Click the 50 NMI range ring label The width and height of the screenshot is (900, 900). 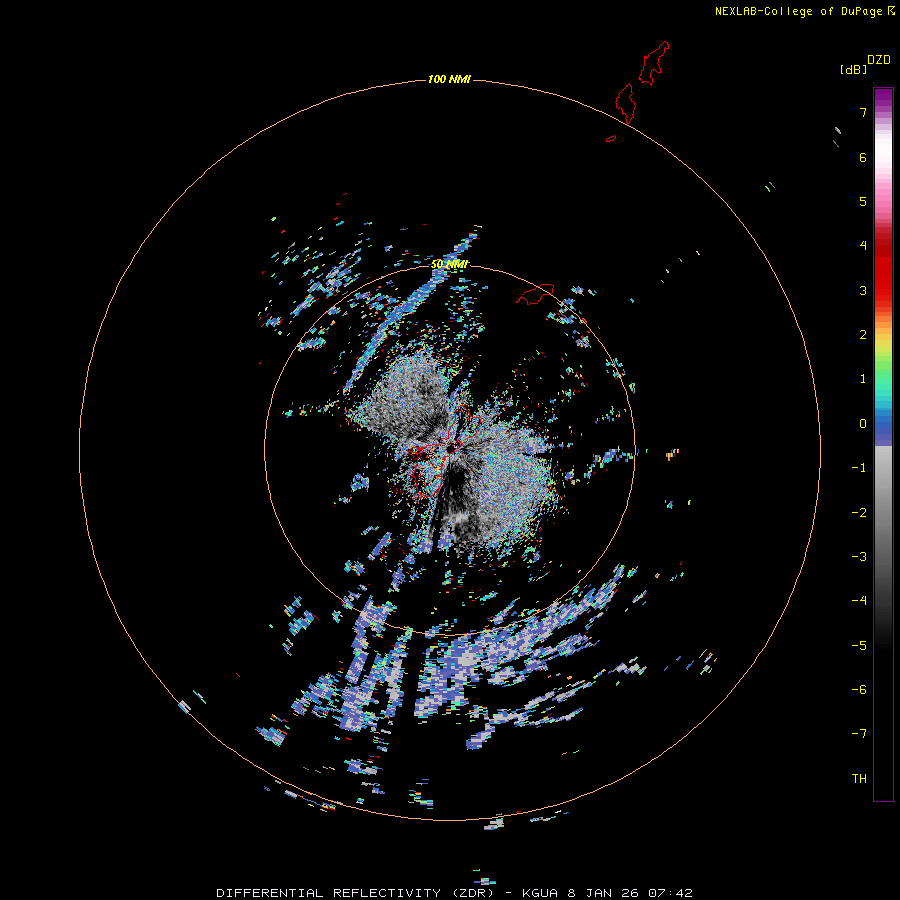449,264
